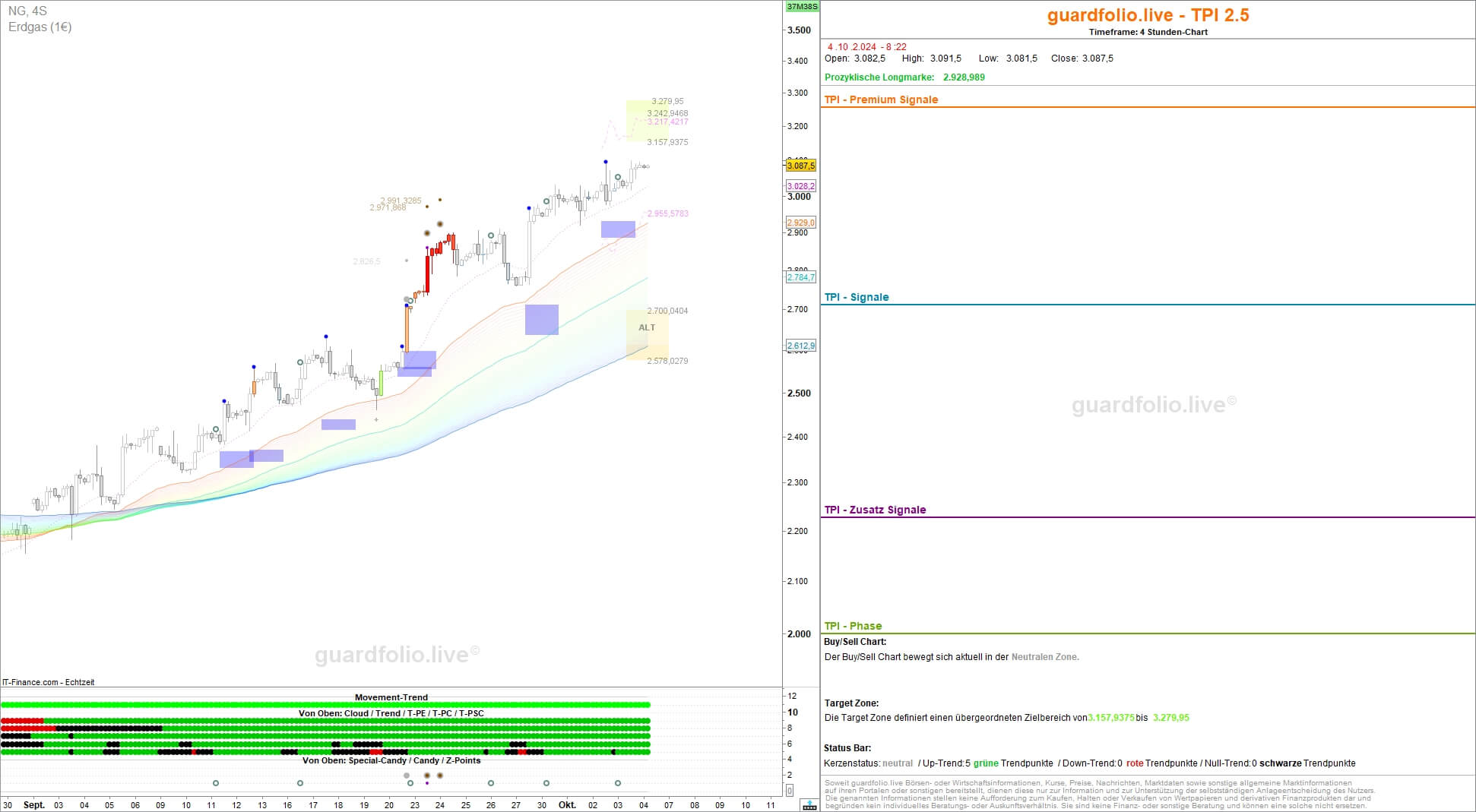Click the boxed 0 value on indicator axis
The image size is (1476, 812).
[x=790, y=791]
